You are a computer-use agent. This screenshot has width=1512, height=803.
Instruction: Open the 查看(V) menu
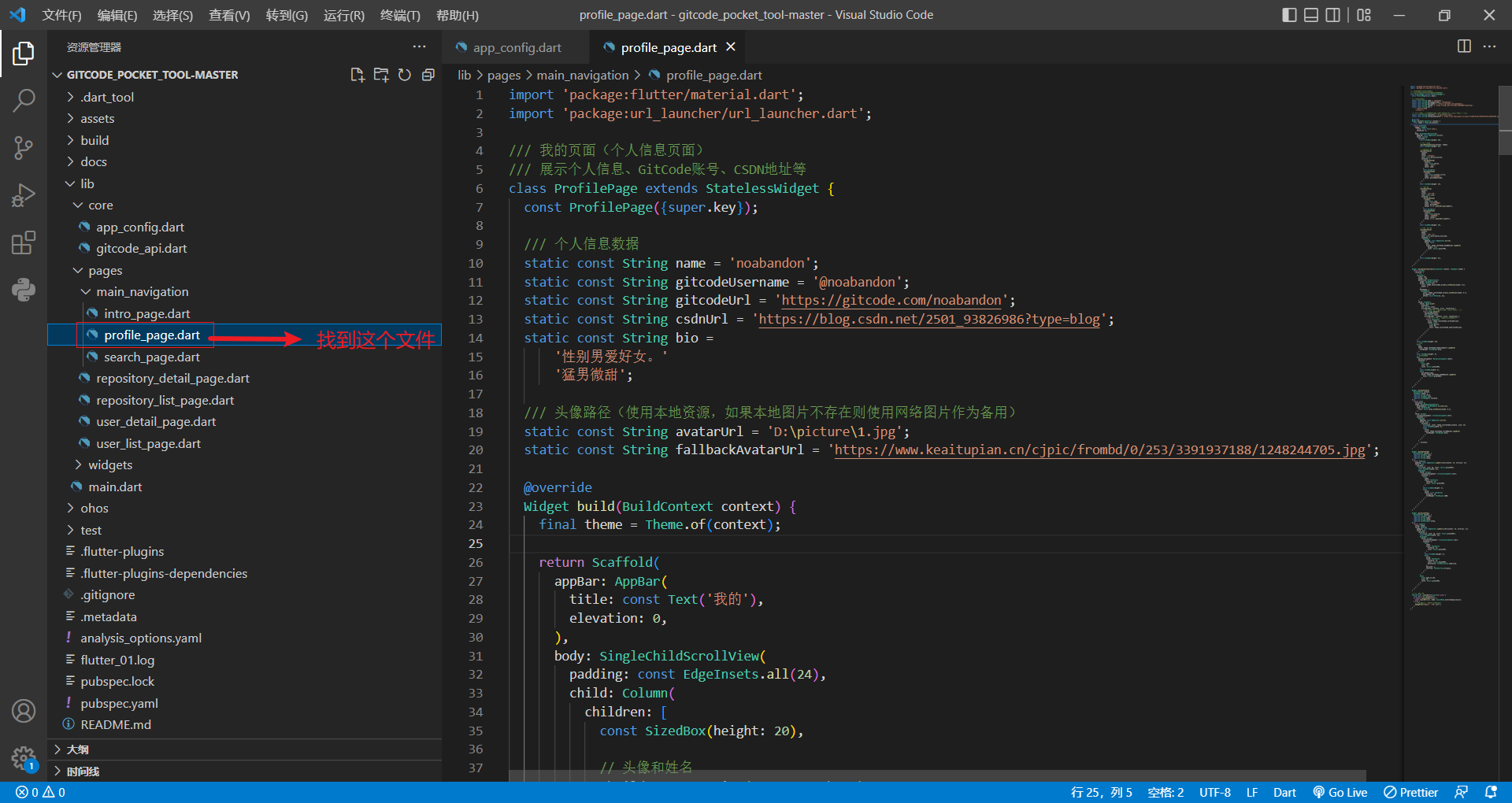(229, 15)
